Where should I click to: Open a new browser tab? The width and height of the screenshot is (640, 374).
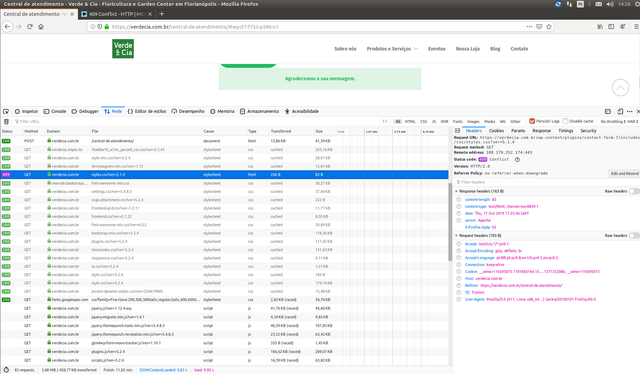point(162,14)
